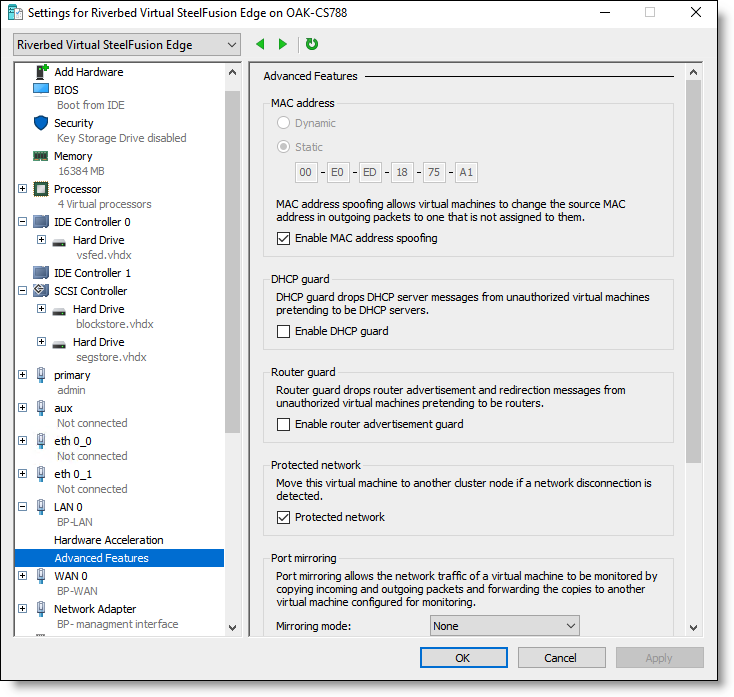734x697 pixels.
Task: Click the Memory chip icon
Action: (41, 156)
